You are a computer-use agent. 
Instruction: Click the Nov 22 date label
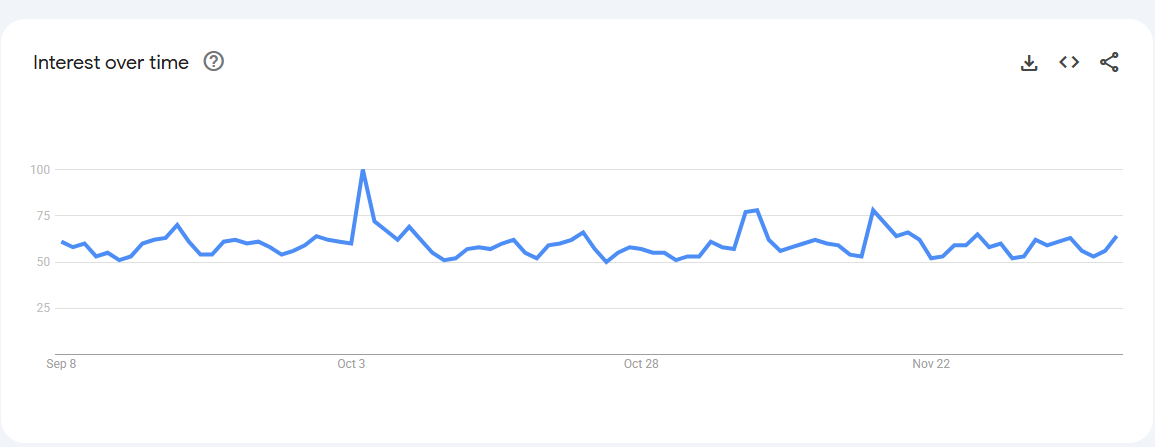(x=931, y=364)
